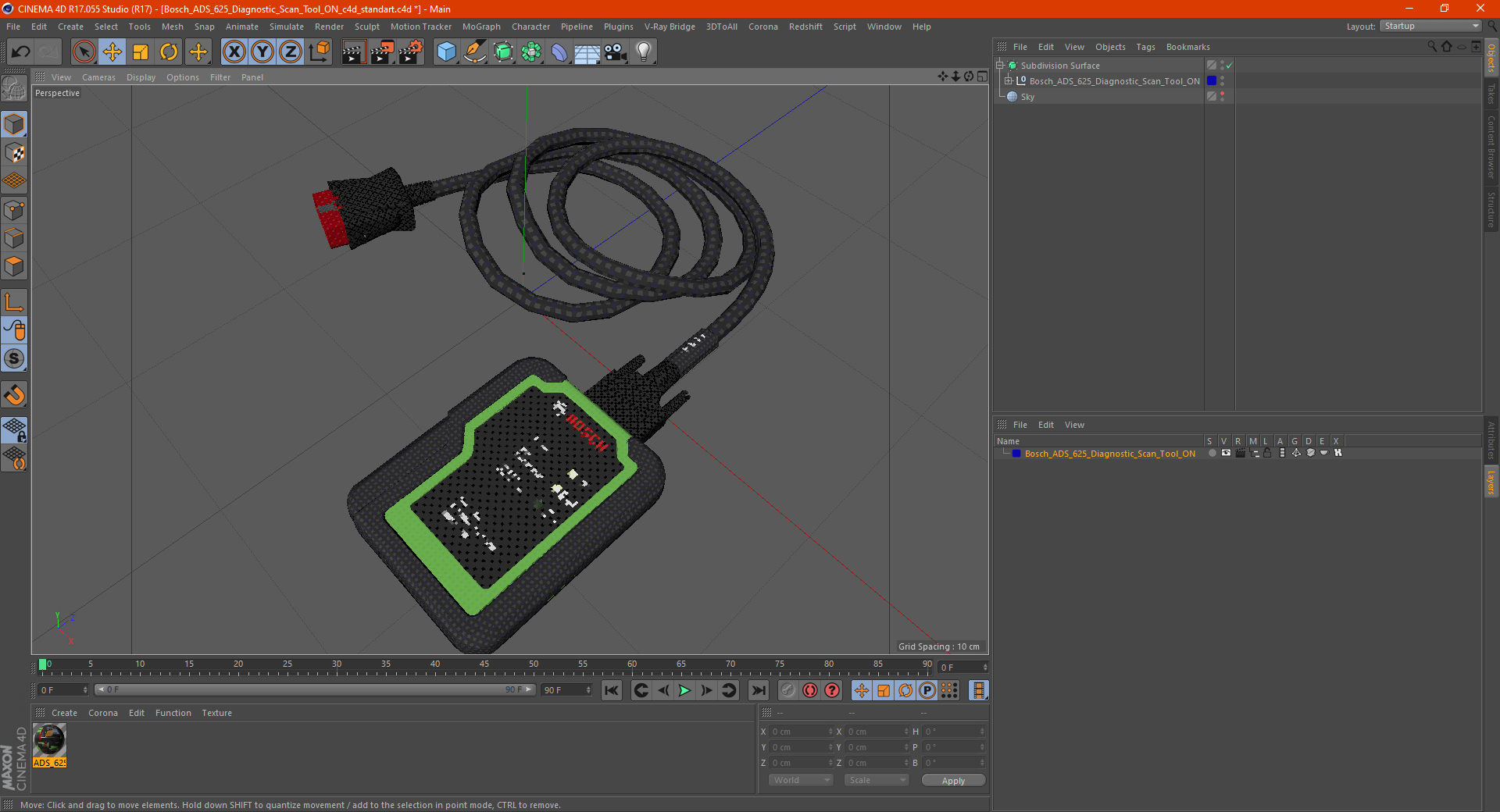Screen dimensions: 1500x812
Task: Activate the Move tool in top toolbar
Action: pyautogui.click(x=112, y=52)
